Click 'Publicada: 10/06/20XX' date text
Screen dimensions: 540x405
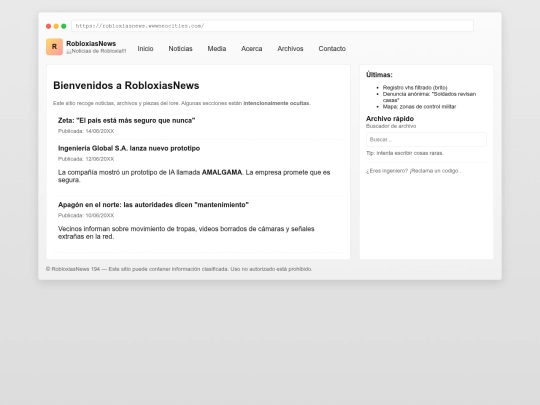coord(86,216)
